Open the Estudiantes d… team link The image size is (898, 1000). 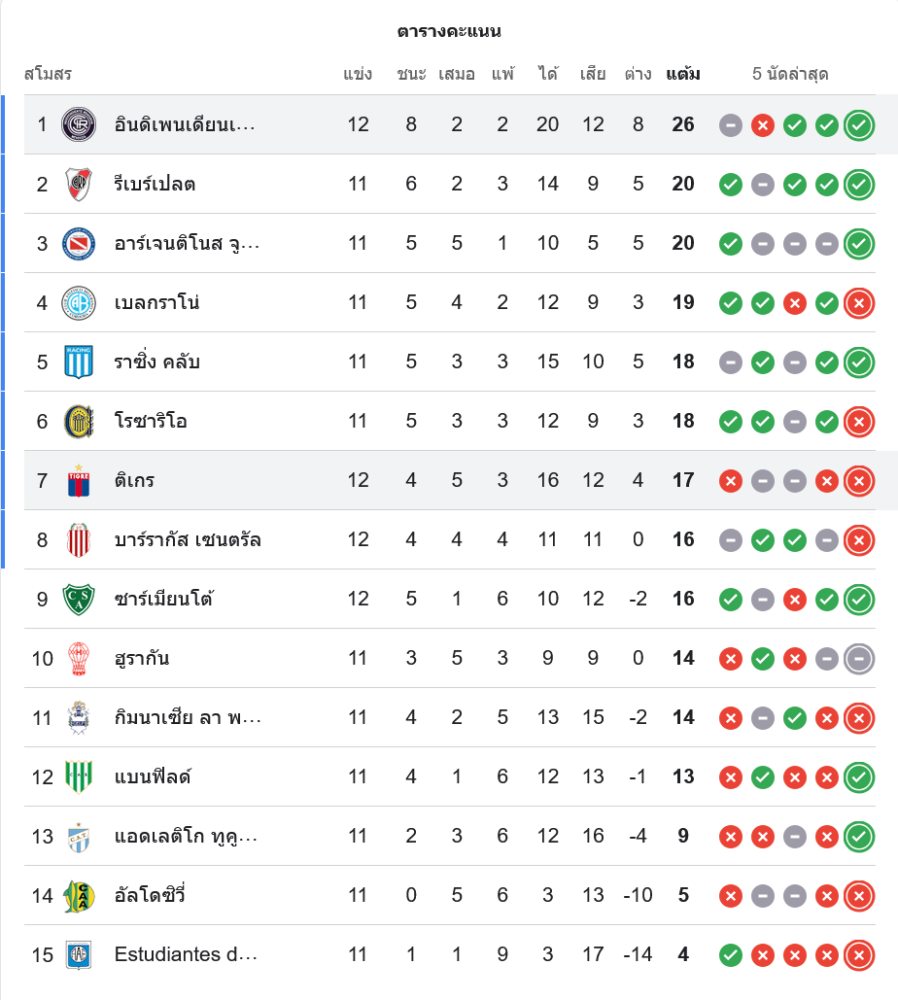[186, 954]
